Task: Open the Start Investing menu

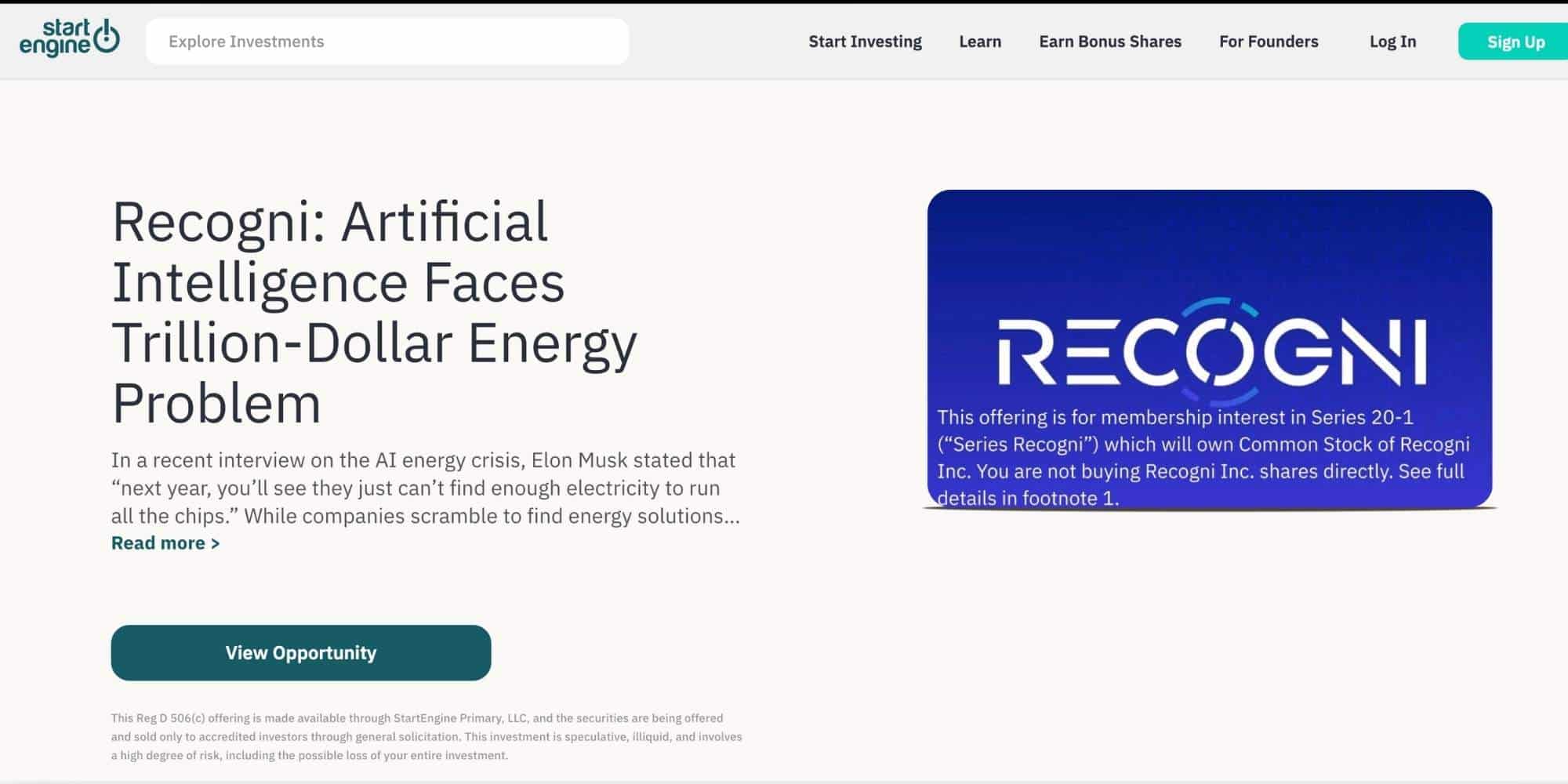Action: (865, 42)
